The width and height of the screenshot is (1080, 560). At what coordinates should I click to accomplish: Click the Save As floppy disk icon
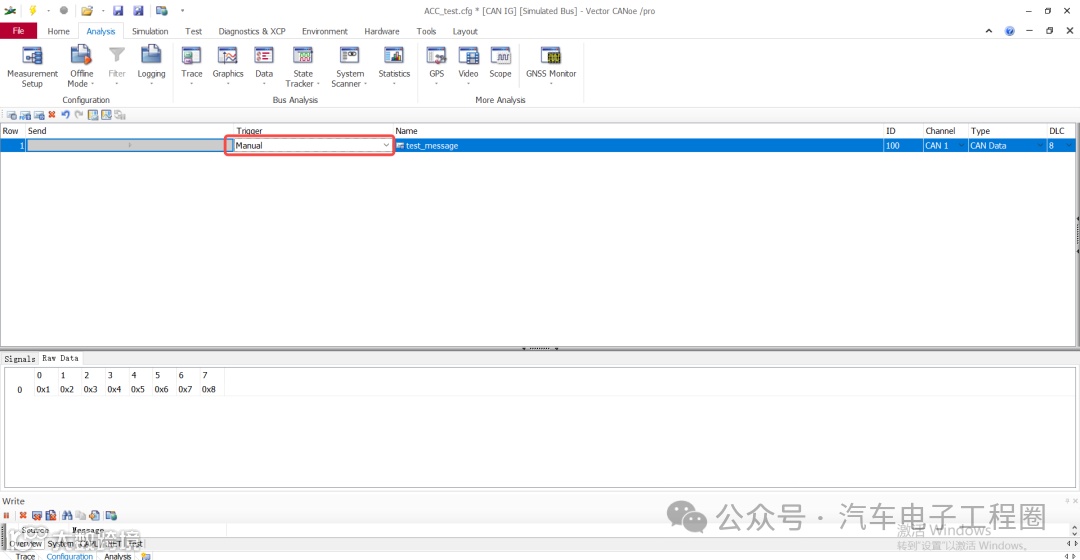click(x=138, y=10)
